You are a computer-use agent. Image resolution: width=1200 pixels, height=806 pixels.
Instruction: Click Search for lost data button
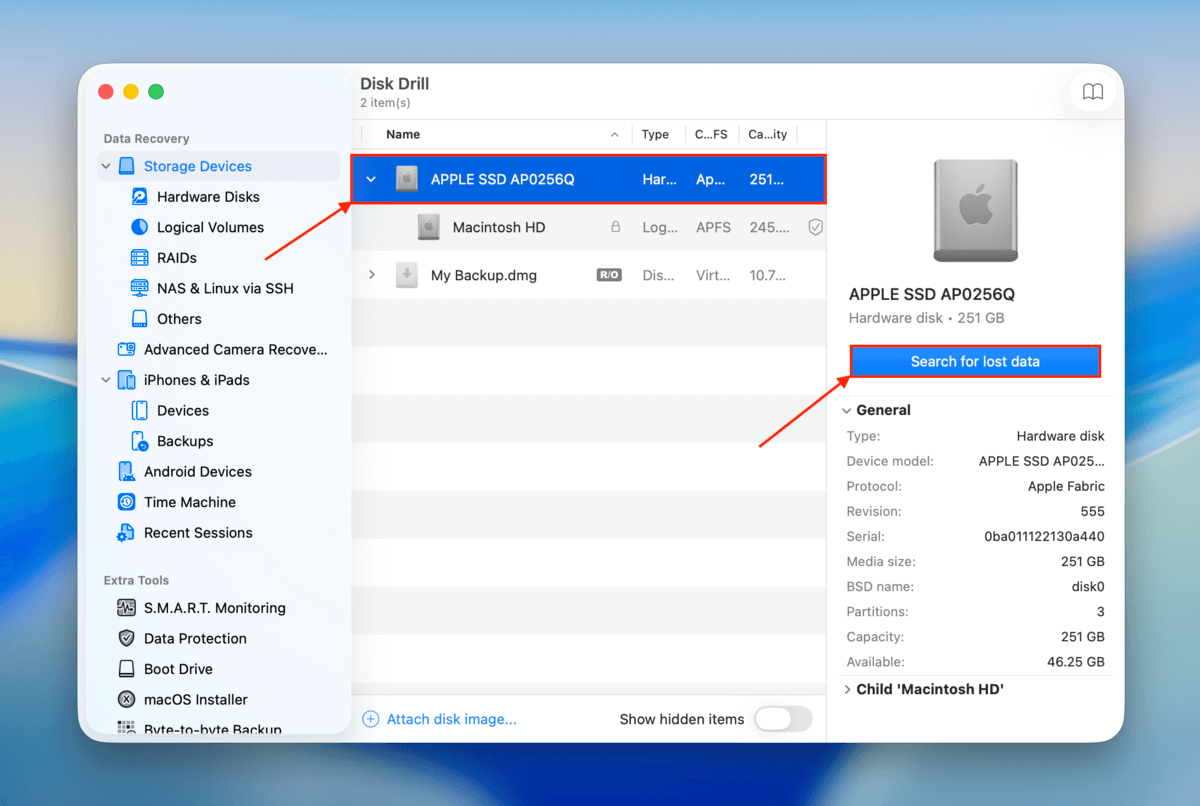[x=974, y=361]
